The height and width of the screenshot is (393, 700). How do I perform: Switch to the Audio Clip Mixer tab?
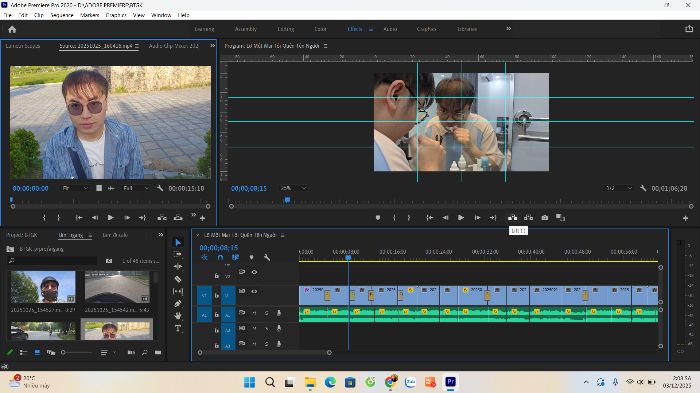[174, 46]
